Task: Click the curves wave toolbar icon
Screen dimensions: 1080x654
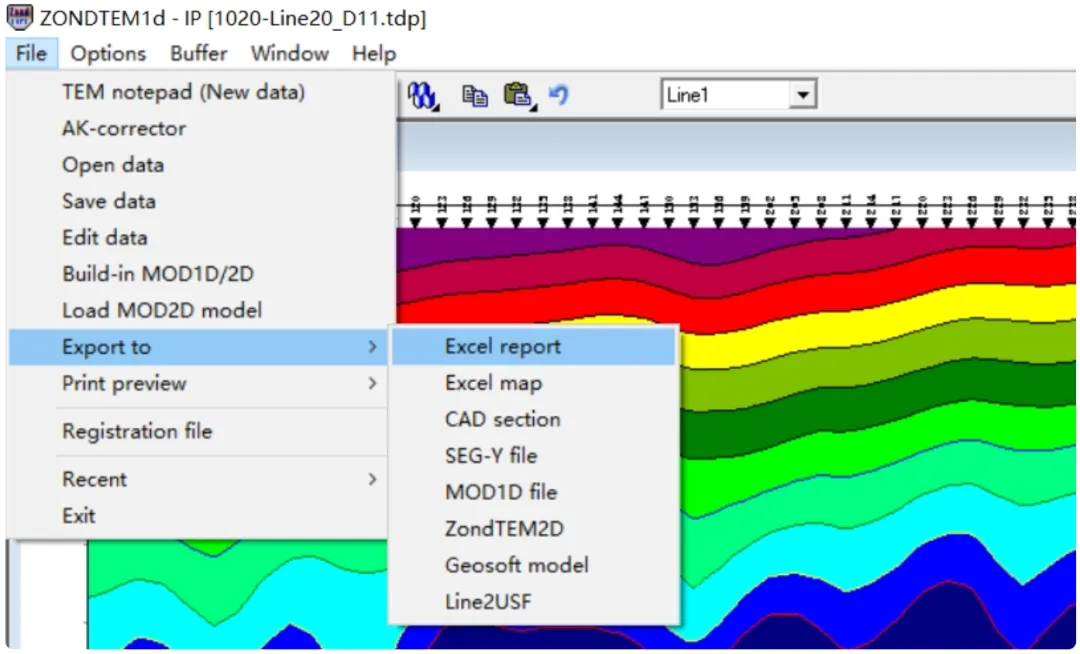Action: click(422, 95)
